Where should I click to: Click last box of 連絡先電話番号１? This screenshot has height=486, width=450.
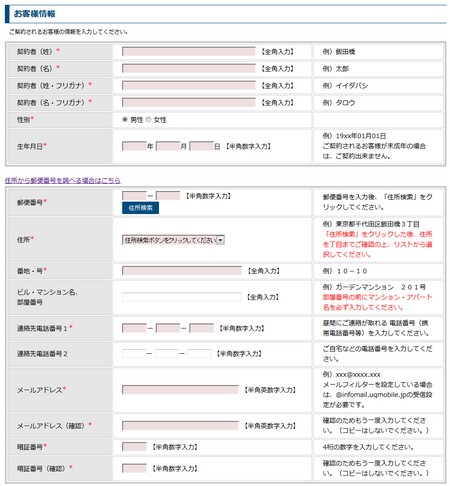click(x=201, y=328)
